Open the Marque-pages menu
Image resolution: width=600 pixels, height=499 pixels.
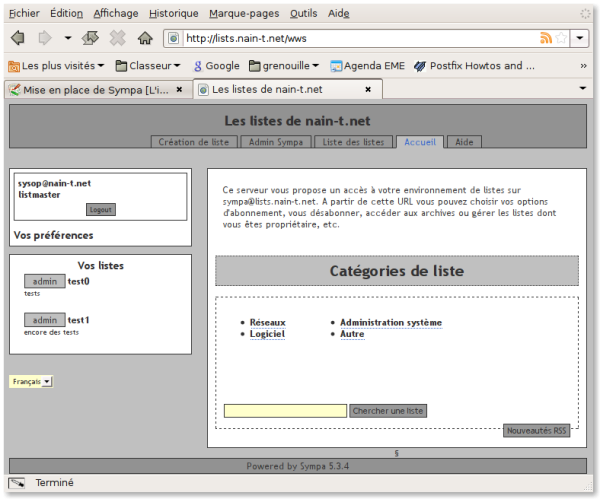click(245, 13)
